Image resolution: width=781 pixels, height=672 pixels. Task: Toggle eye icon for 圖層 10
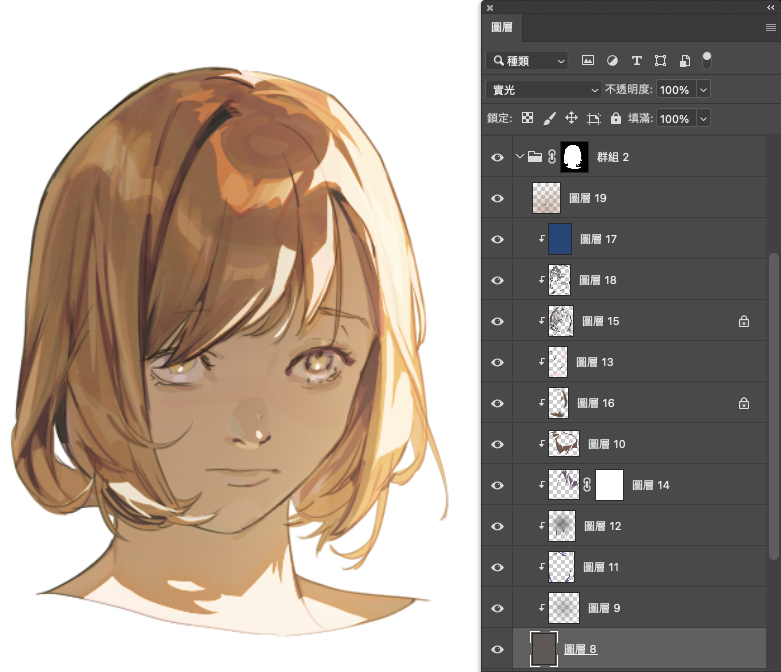[x=497, y=444]
